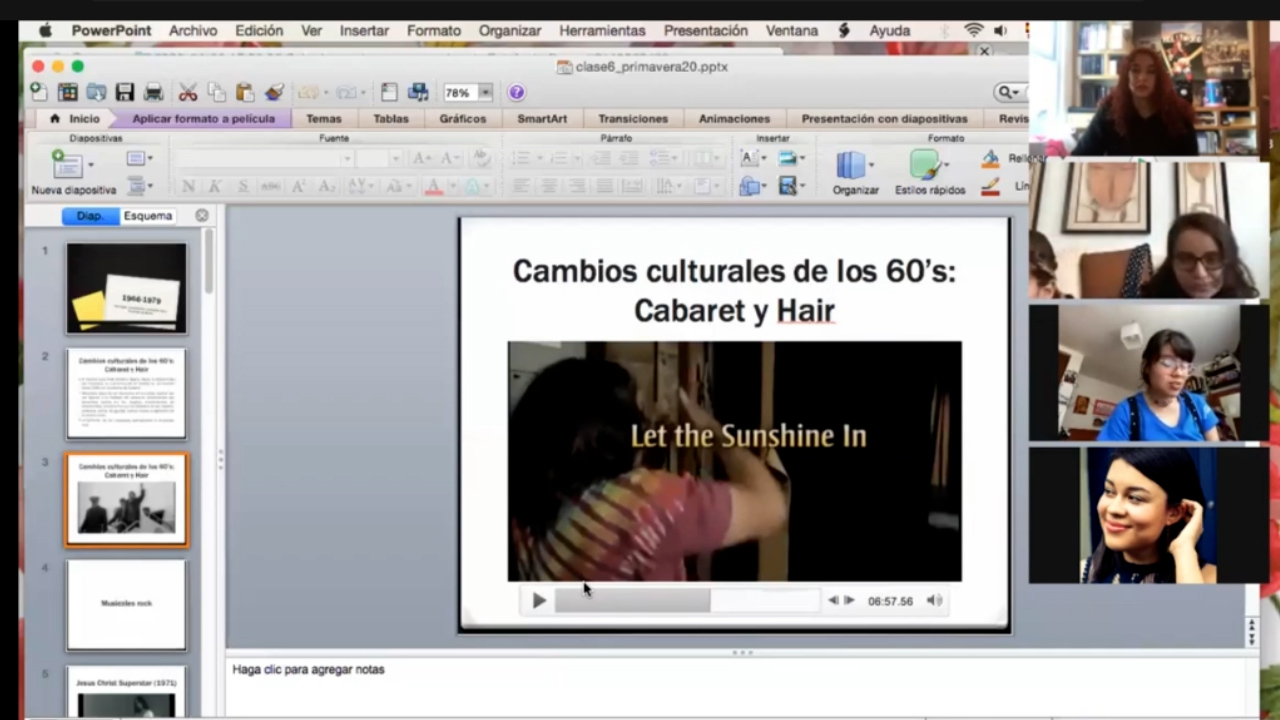Expand the Nueva diapositiva arrow
Image resolution: width=1280 pixels, height=720 pixels.
(91, 165)
